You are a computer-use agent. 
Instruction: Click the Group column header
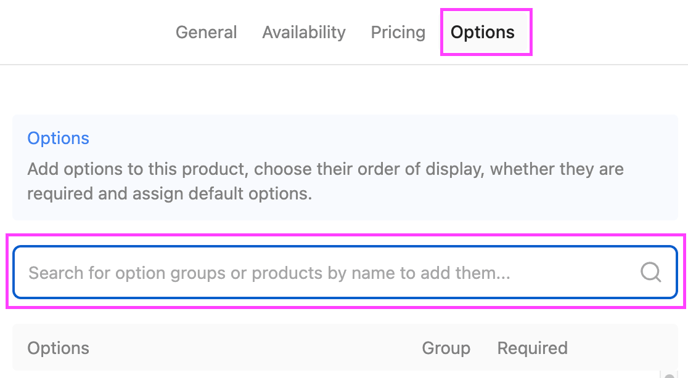(x=446, y=348)
